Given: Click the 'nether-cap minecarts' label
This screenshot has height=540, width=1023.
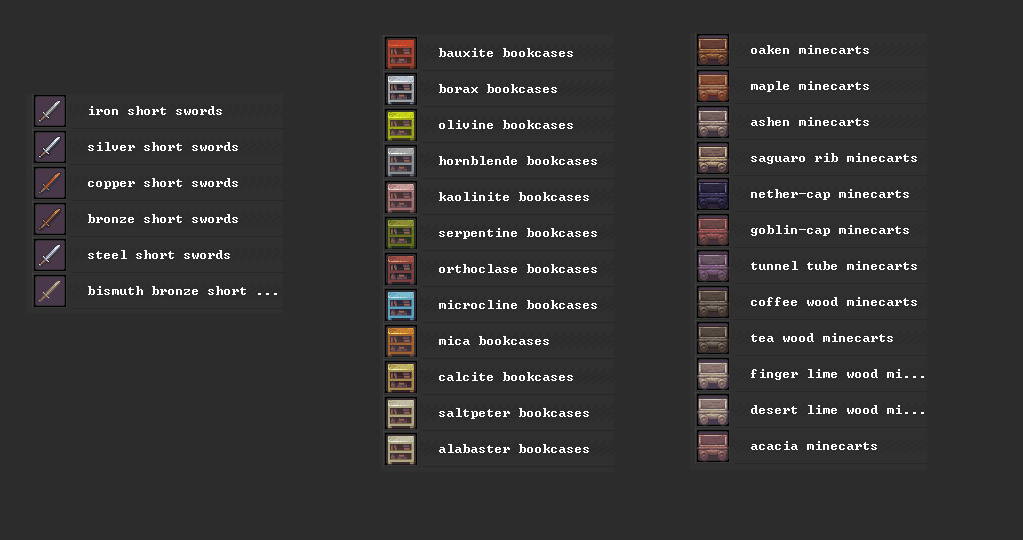Looking at the screenshot, I should point(830,194).
